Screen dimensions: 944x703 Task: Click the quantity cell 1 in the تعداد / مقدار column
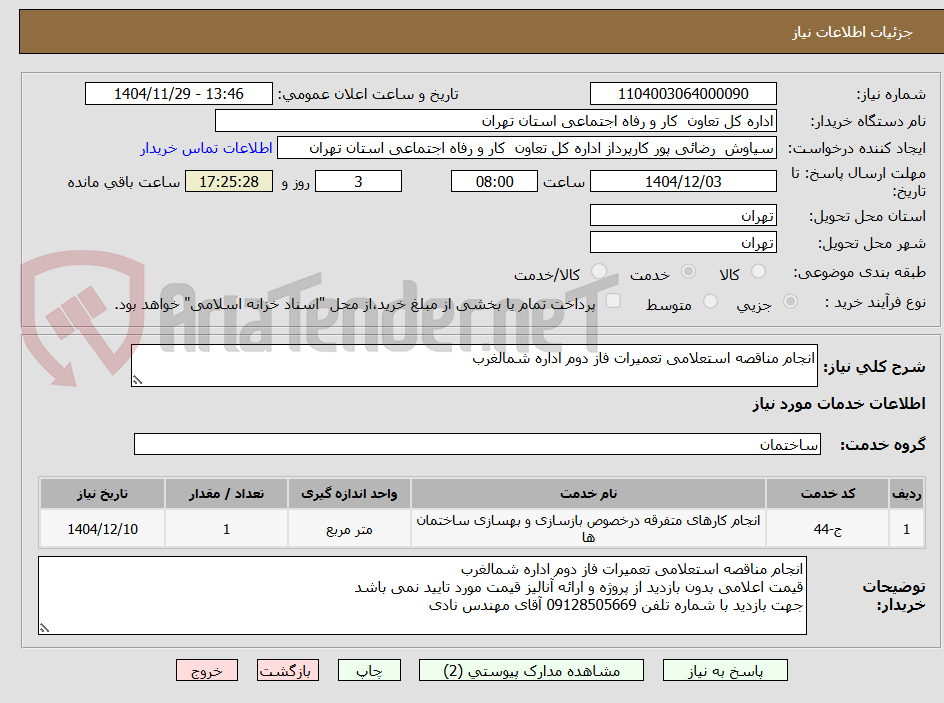[226, 528]
